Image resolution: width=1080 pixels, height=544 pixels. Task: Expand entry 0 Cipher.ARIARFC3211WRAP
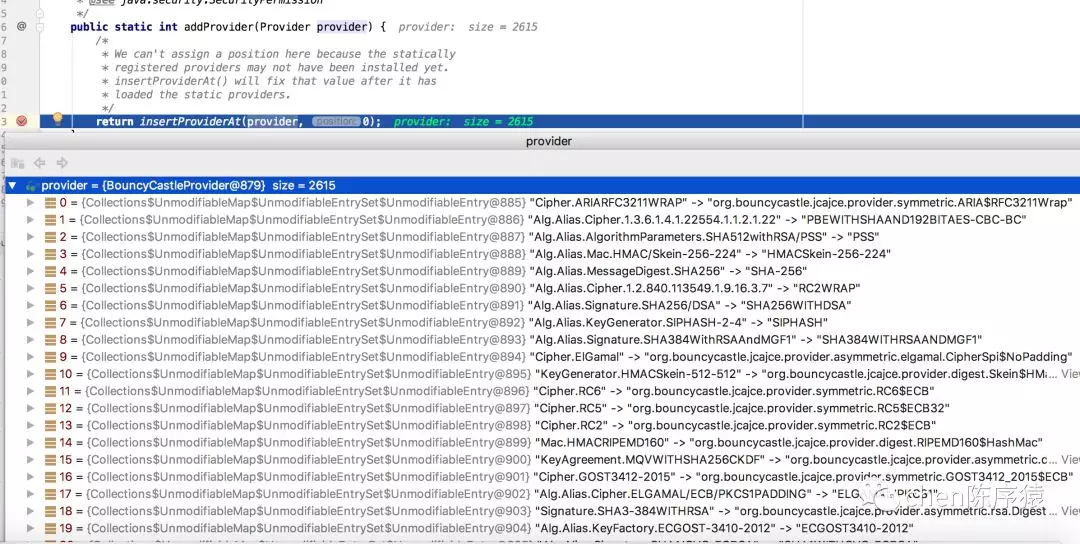coord(30,202)
